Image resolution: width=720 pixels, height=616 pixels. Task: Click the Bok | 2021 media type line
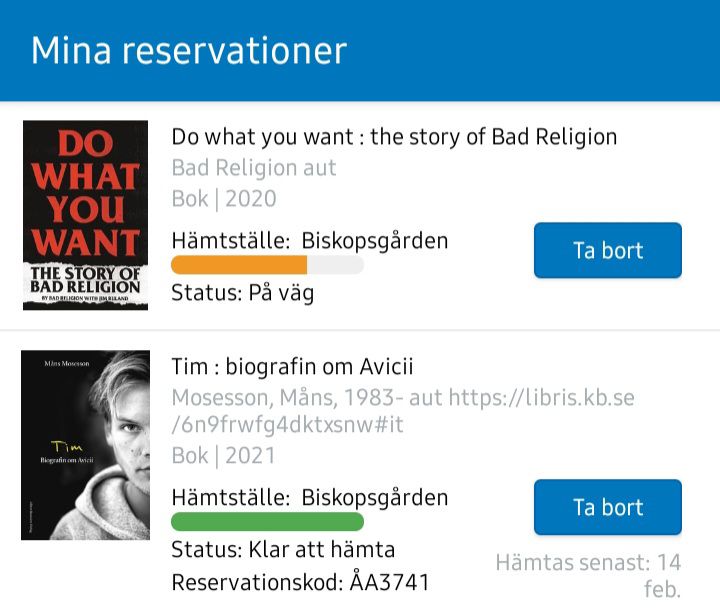(223, 455)
